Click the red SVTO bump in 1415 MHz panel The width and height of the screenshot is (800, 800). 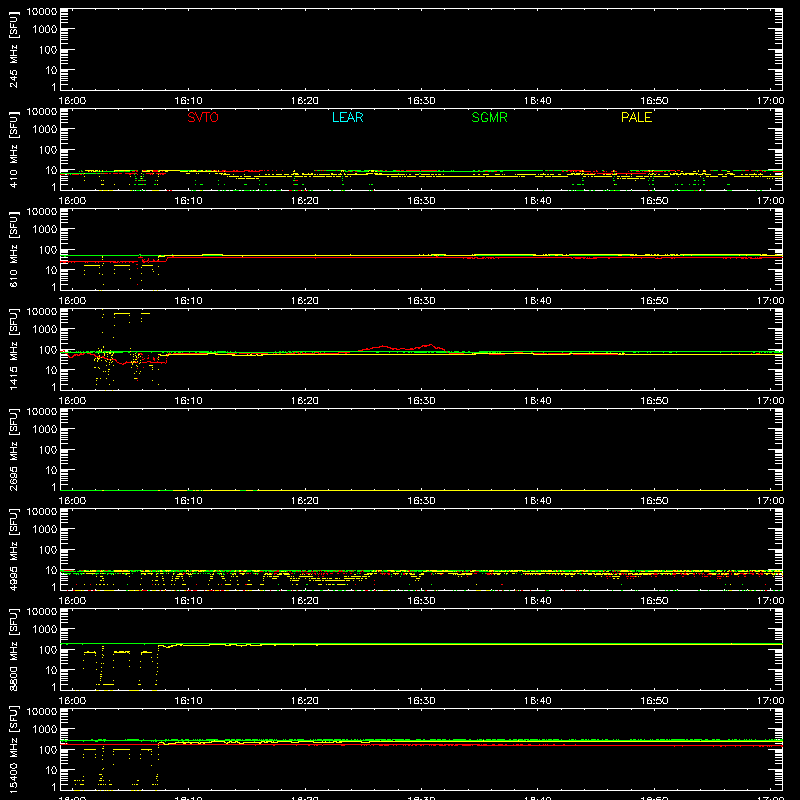pyautogui.click(x=403, y=348)
